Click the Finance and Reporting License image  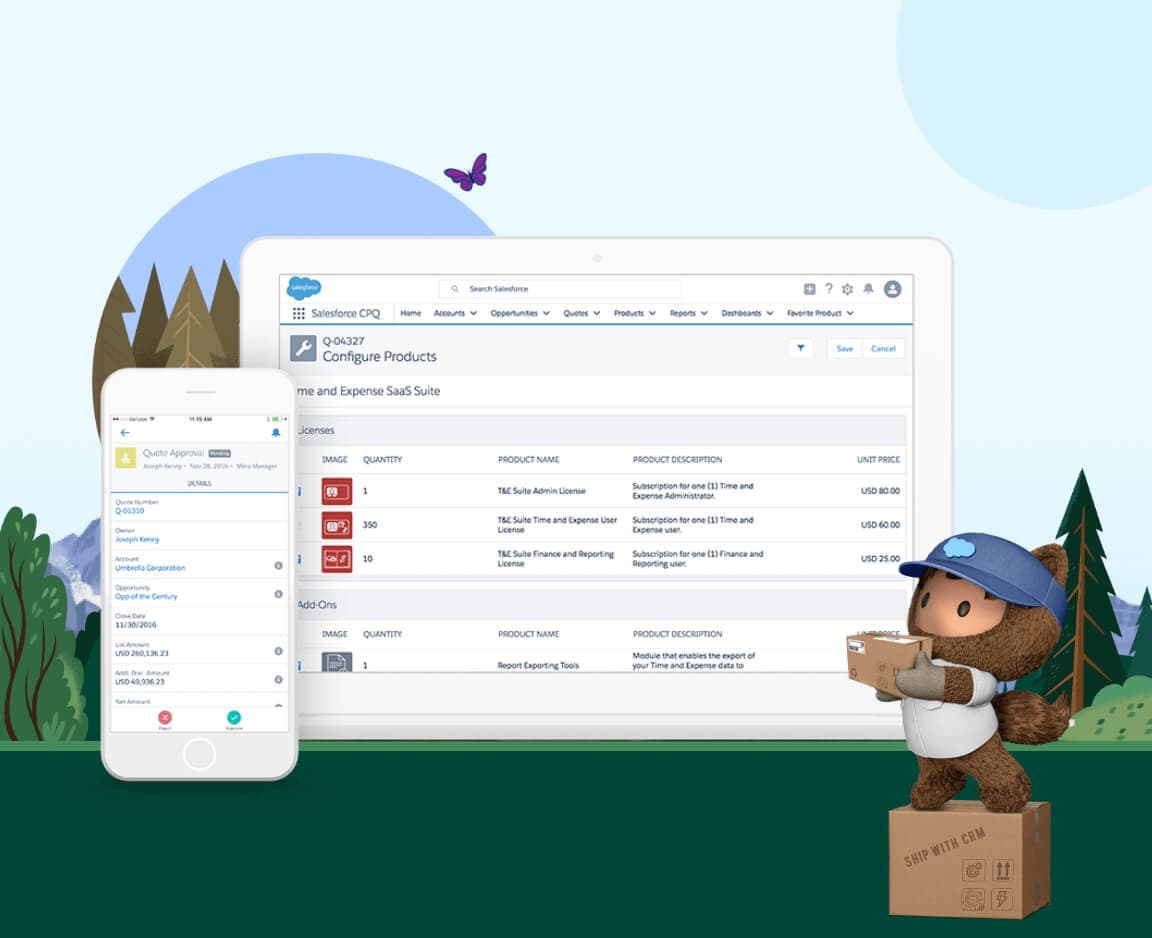point(336,559)
